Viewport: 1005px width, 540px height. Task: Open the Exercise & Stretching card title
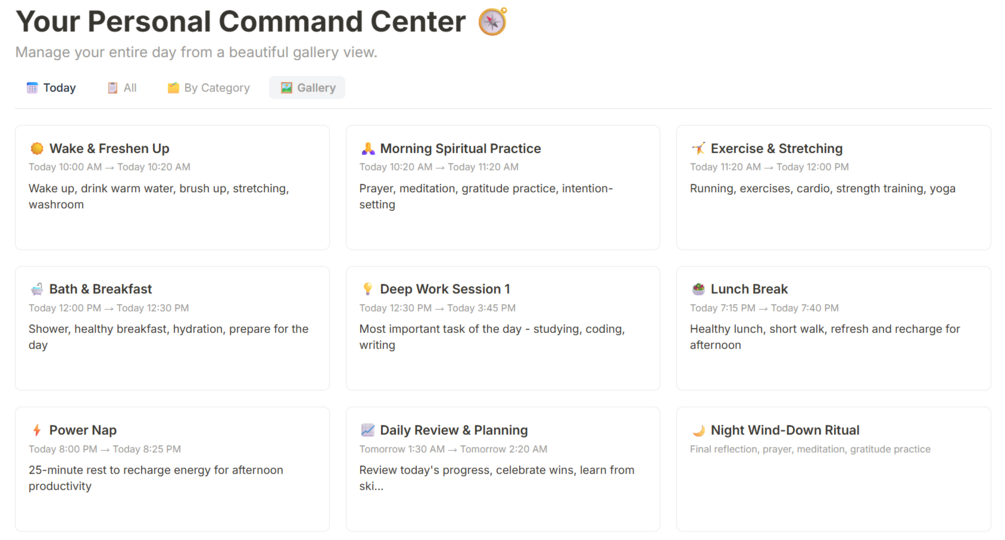(776, 149)
